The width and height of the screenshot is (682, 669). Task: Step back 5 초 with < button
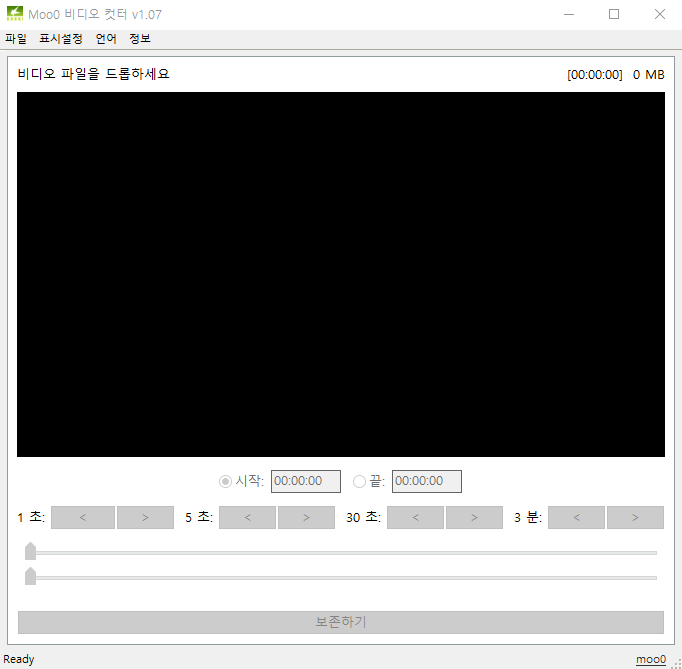point(247,517)
